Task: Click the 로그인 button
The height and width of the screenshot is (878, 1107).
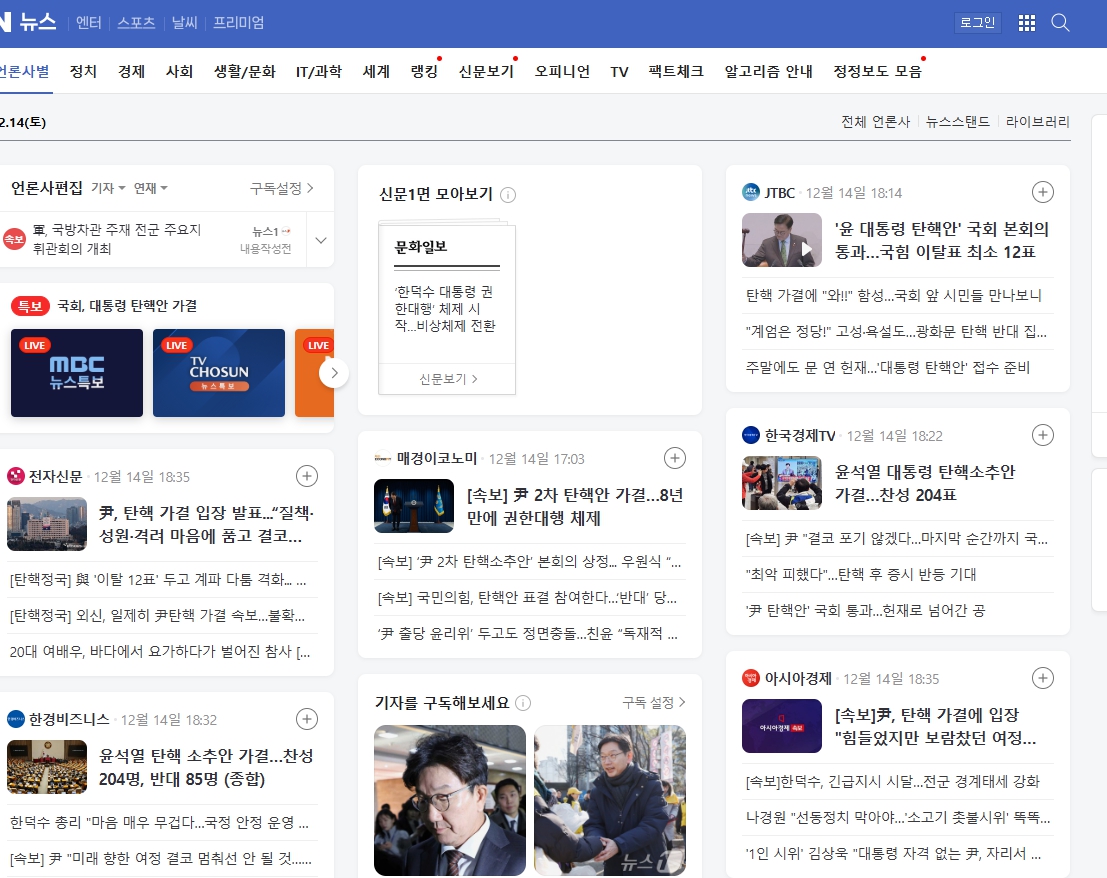Action: coord(977,23)
